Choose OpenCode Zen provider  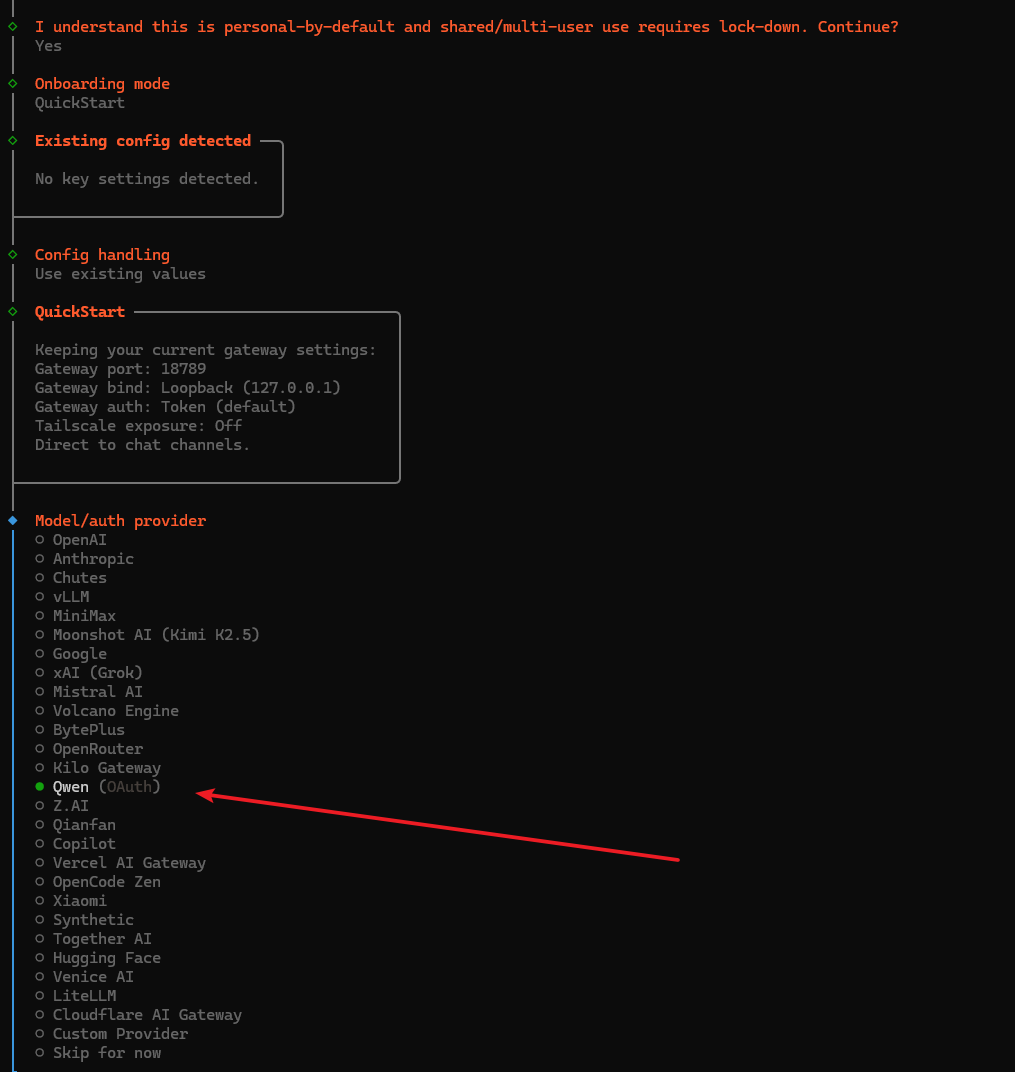point(98,882)
